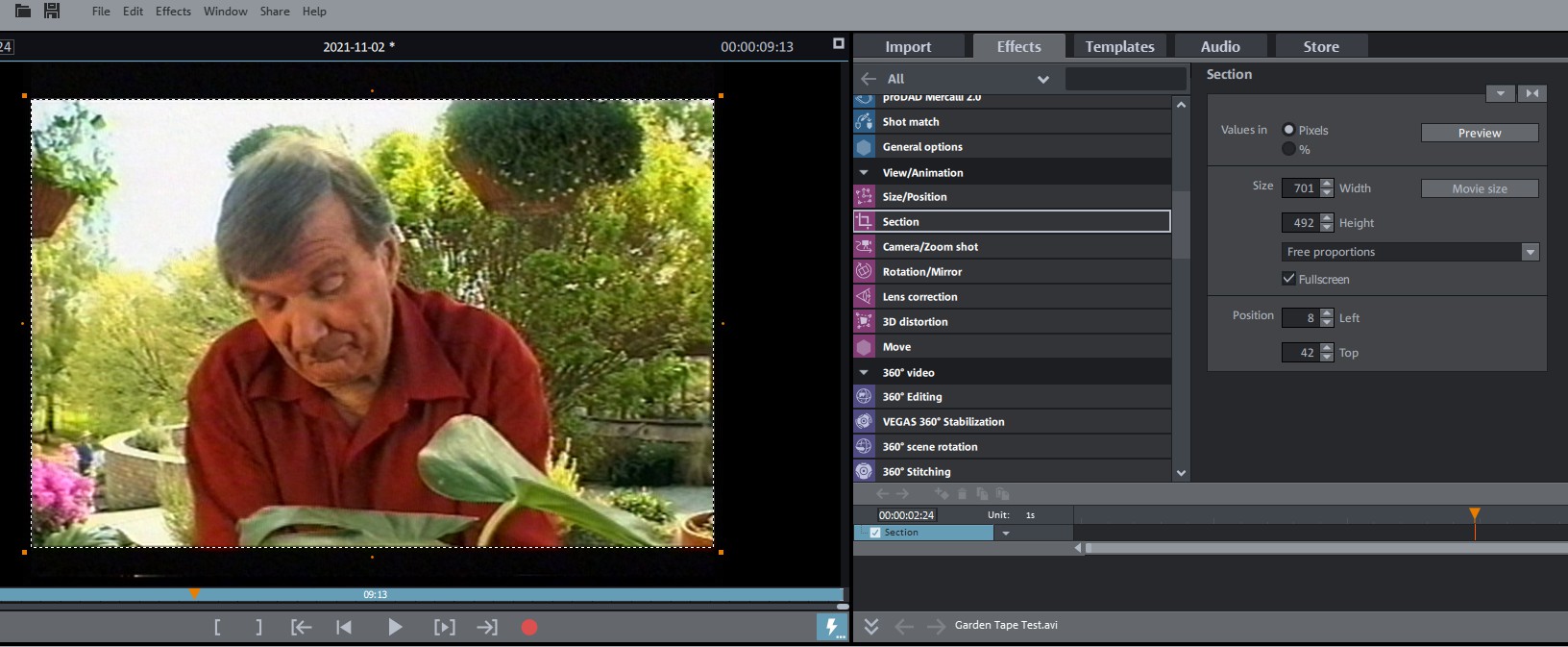Select General options effect icon

click(864, 147)
